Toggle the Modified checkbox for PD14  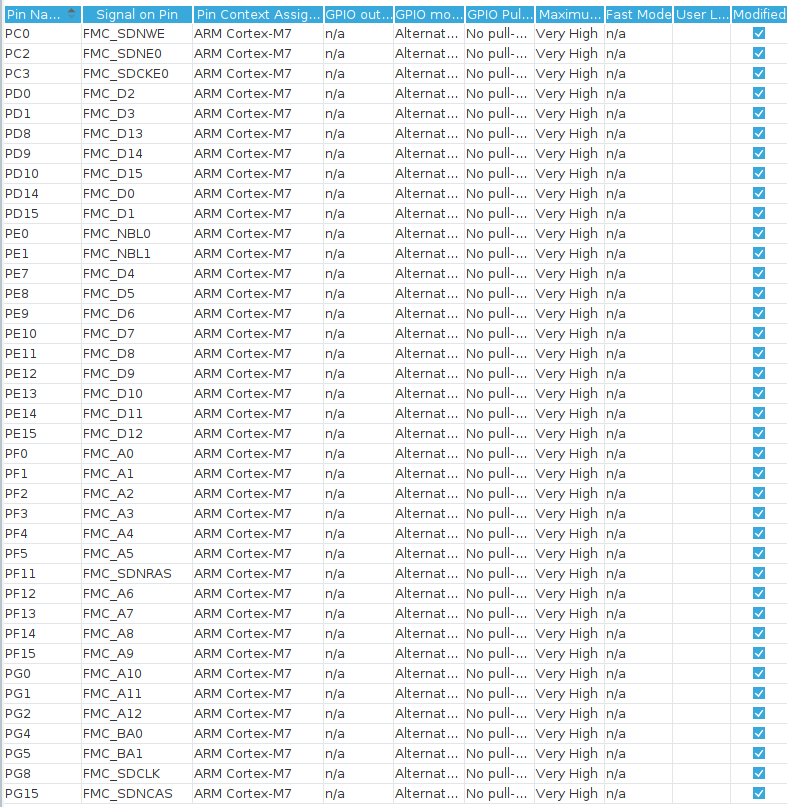point(759,193)
